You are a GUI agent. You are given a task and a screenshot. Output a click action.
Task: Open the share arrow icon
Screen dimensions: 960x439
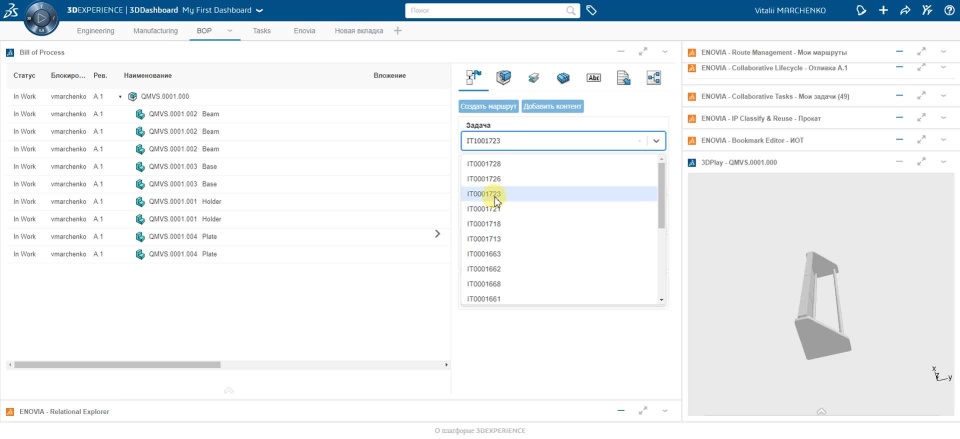tap(905, 10)
